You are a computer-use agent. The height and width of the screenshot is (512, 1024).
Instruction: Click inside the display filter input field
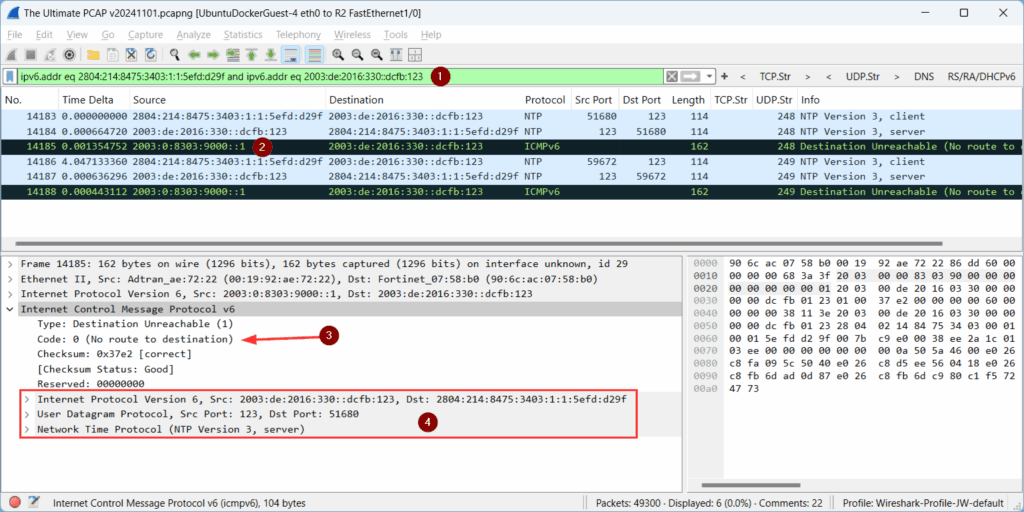tap(340, 76)
